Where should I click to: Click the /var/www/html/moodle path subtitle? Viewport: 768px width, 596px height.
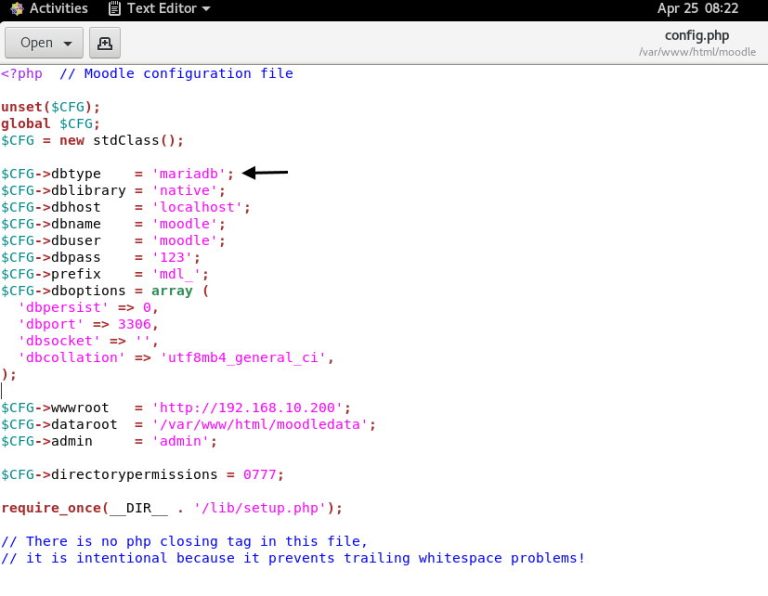pyautogui.click(x=697, y=52)
